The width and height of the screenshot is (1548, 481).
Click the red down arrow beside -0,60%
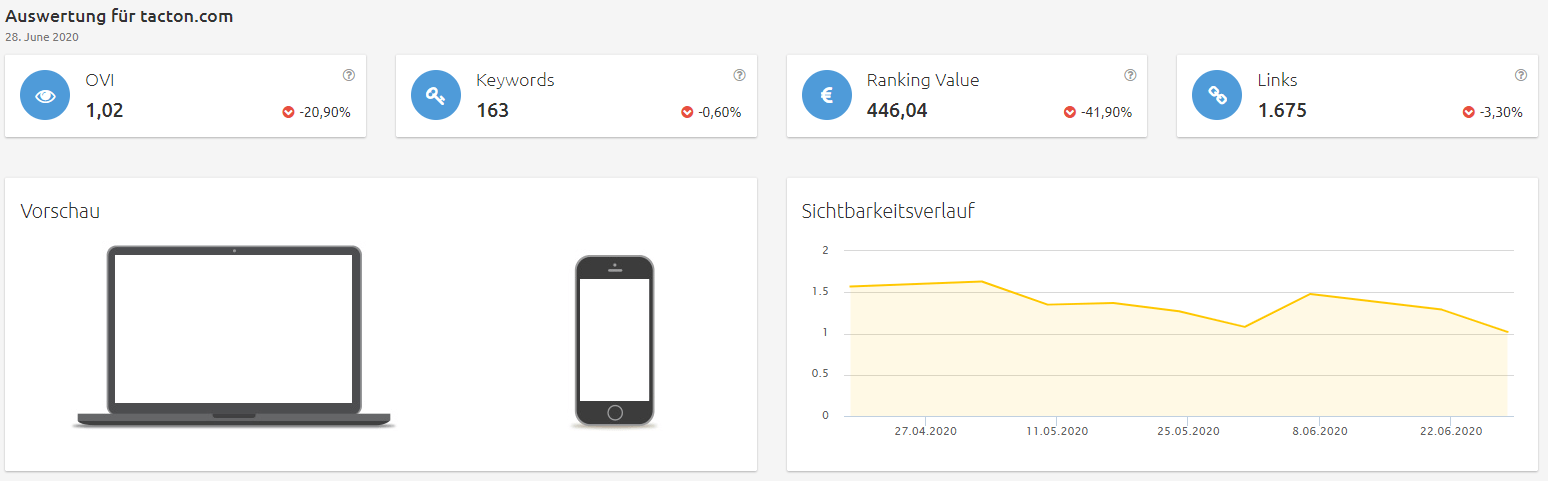point(687,112)
